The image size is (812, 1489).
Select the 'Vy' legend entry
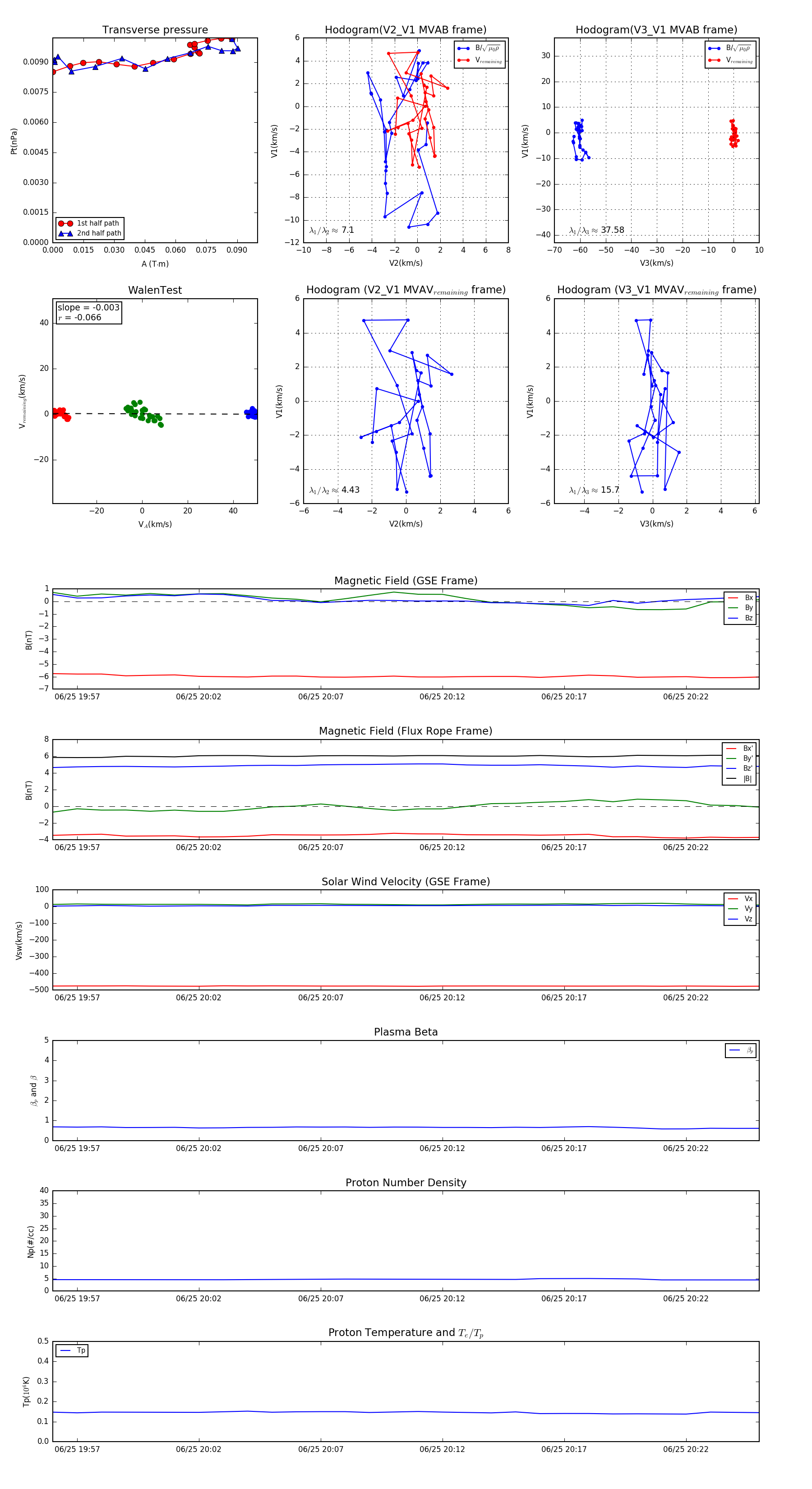coord(740,909)
